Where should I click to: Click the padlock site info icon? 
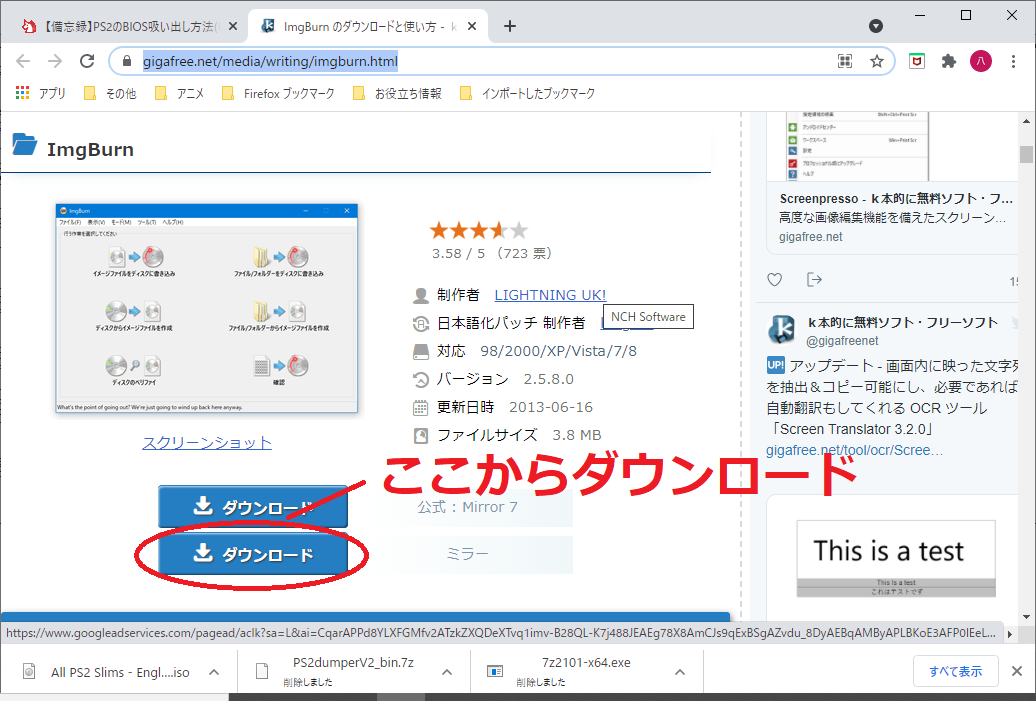coord(127,61)
